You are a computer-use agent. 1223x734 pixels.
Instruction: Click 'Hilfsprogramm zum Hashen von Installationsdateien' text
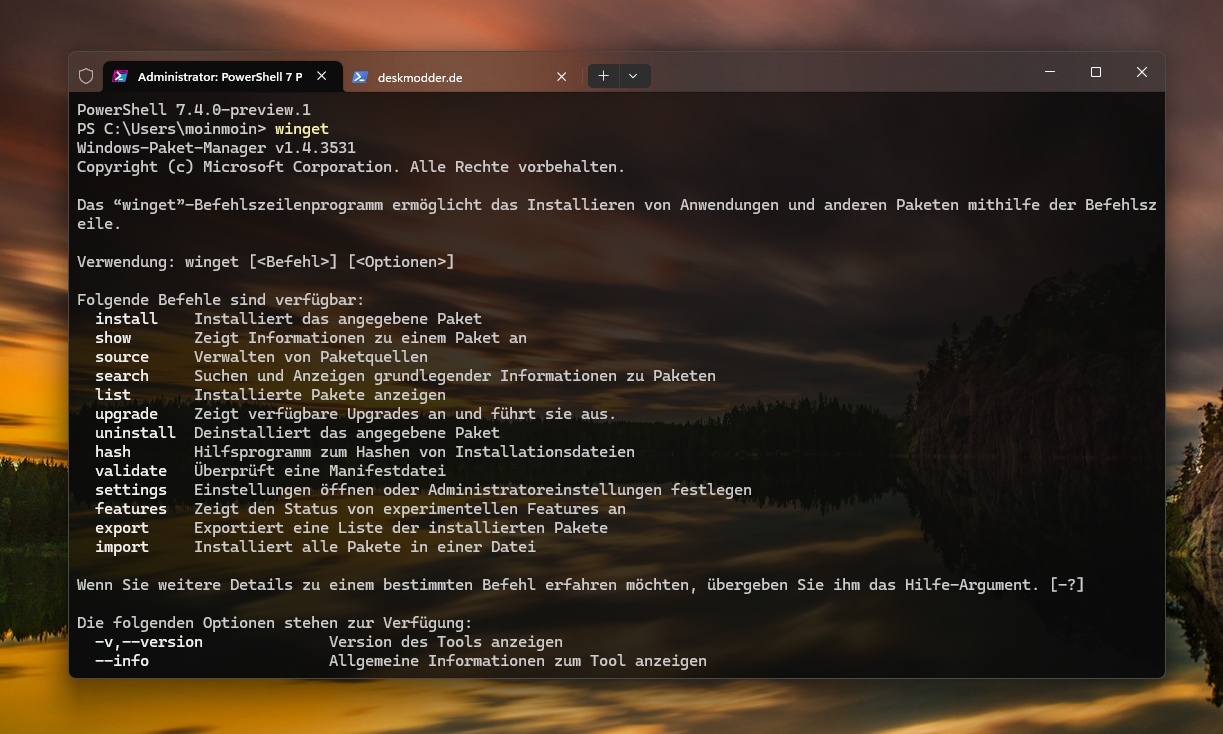(x=414, y=452)
